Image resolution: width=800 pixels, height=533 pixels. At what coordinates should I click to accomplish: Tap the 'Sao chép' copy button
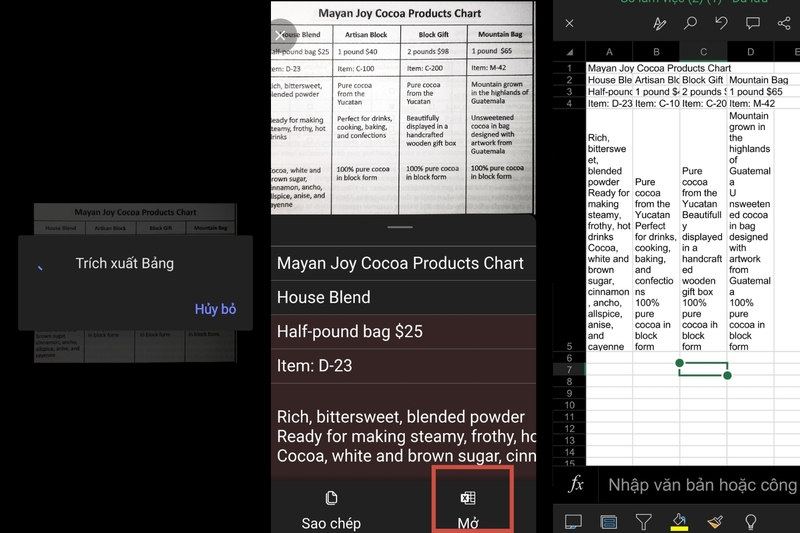[331, 510]
